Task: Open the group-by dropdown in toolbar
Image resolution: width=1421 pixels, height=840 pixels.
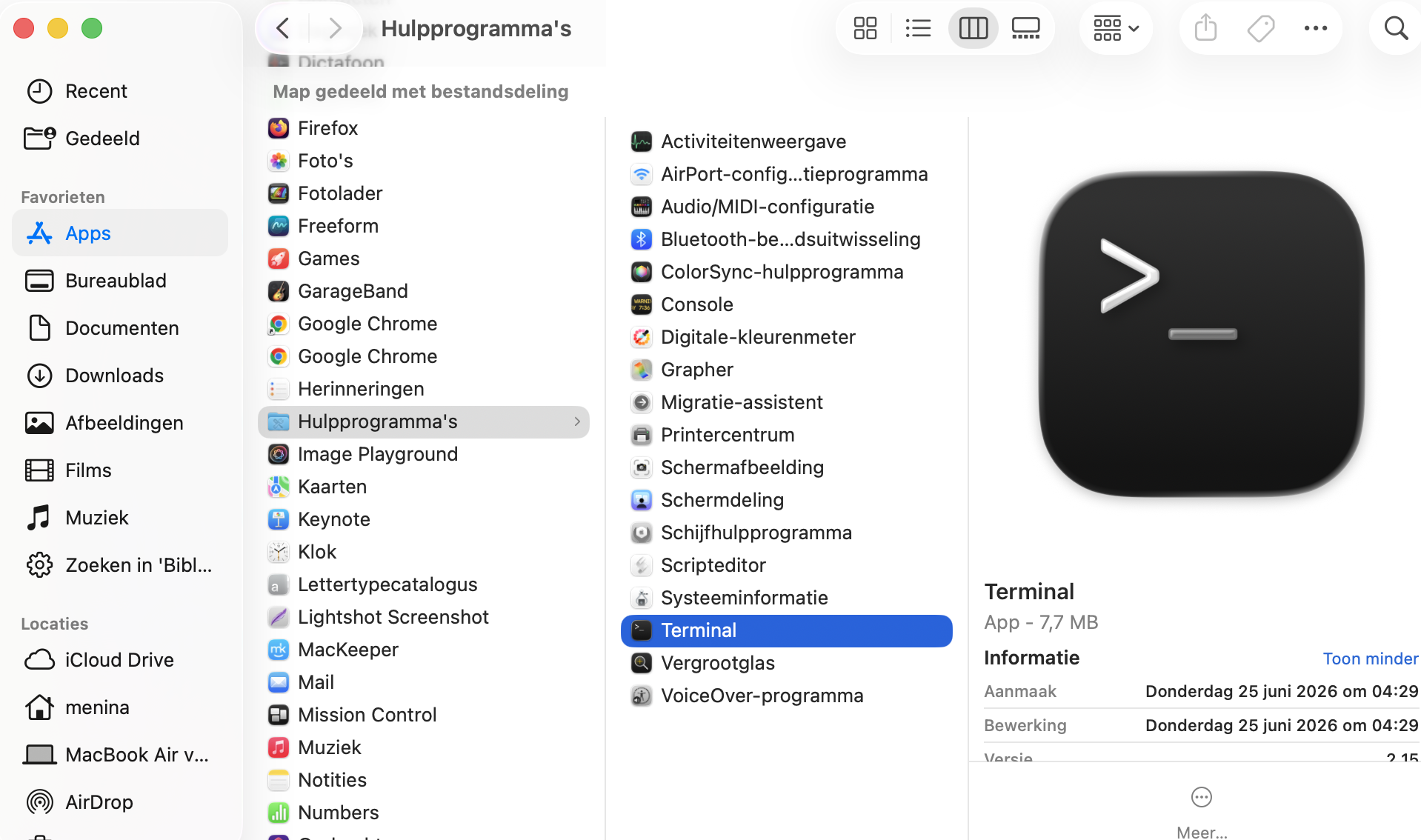Action: coord(1116,28)
